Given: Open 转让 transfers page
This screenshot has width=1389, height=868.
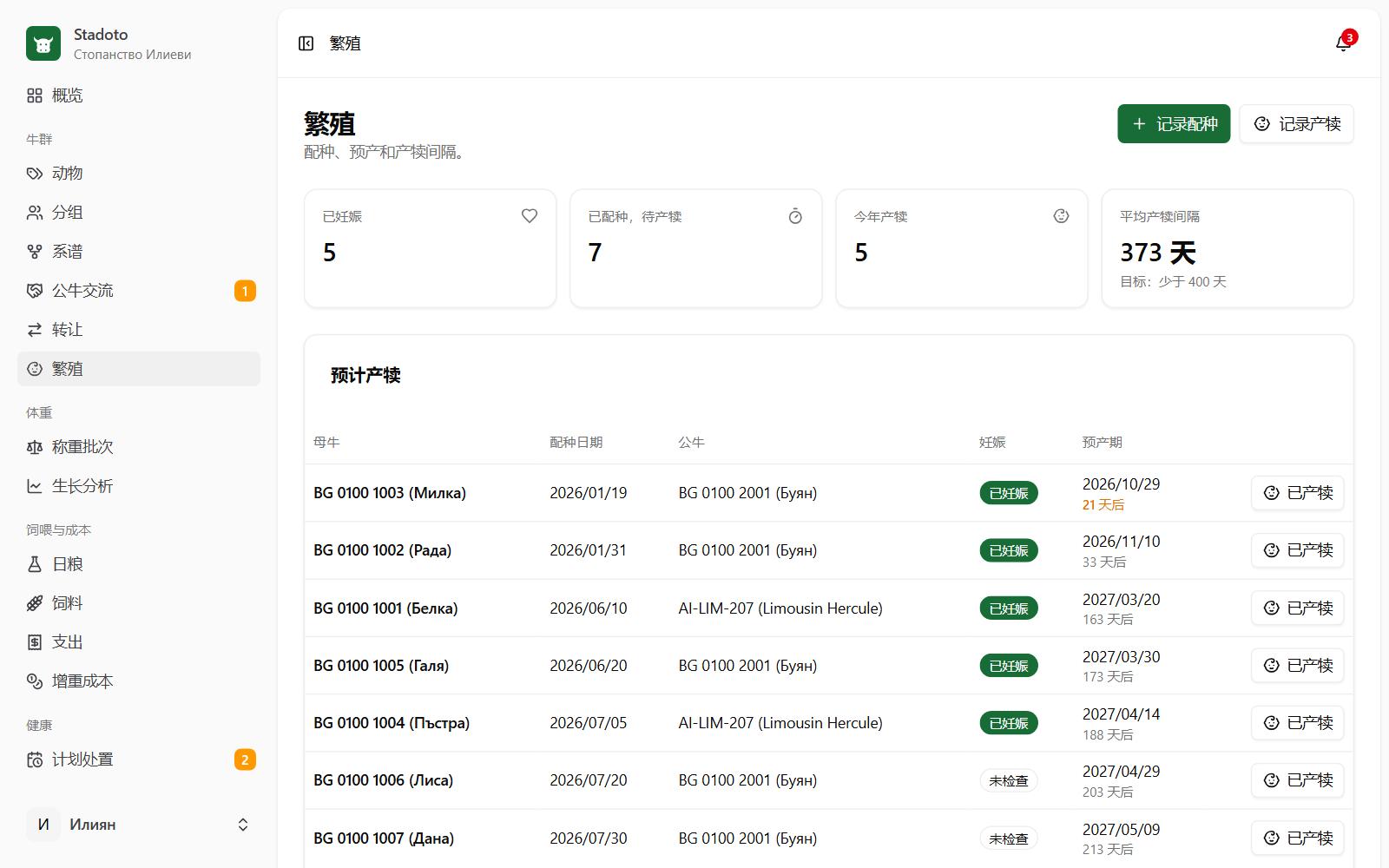Looking at the screenshot, I should 139,330.
